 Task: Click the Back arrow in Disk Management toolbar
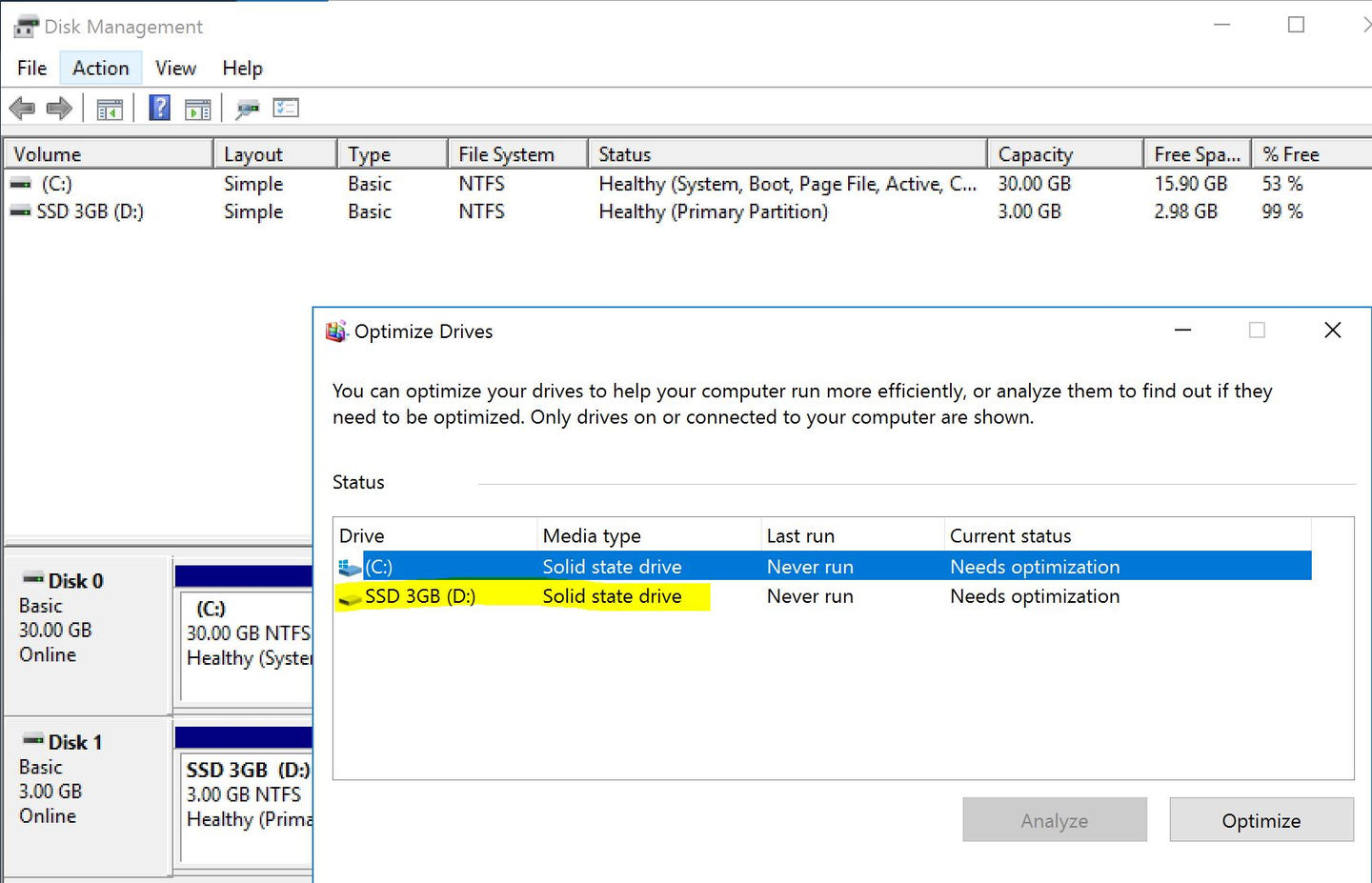pos(22,109)
